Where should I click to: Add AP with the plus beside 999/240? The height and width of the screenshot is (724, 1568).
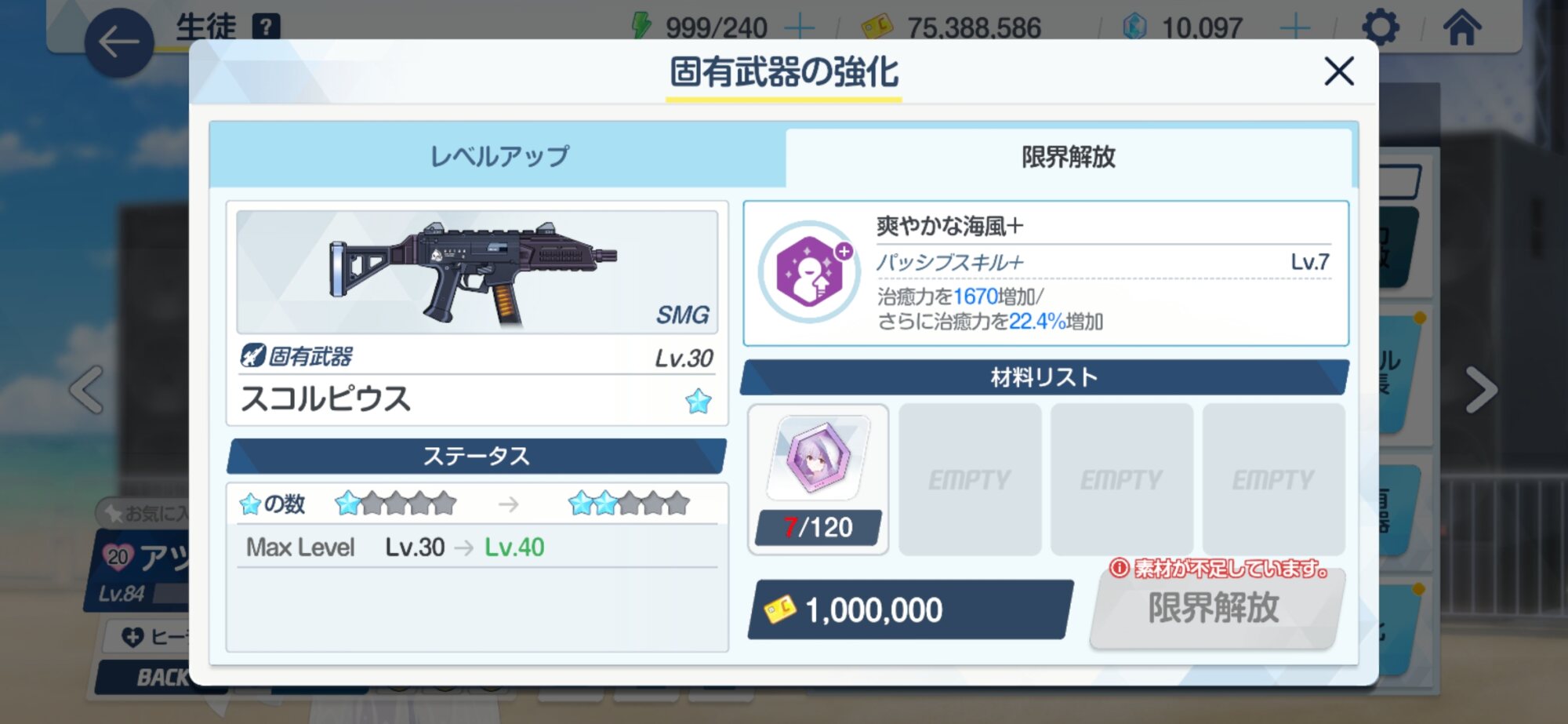click(799, 28)
